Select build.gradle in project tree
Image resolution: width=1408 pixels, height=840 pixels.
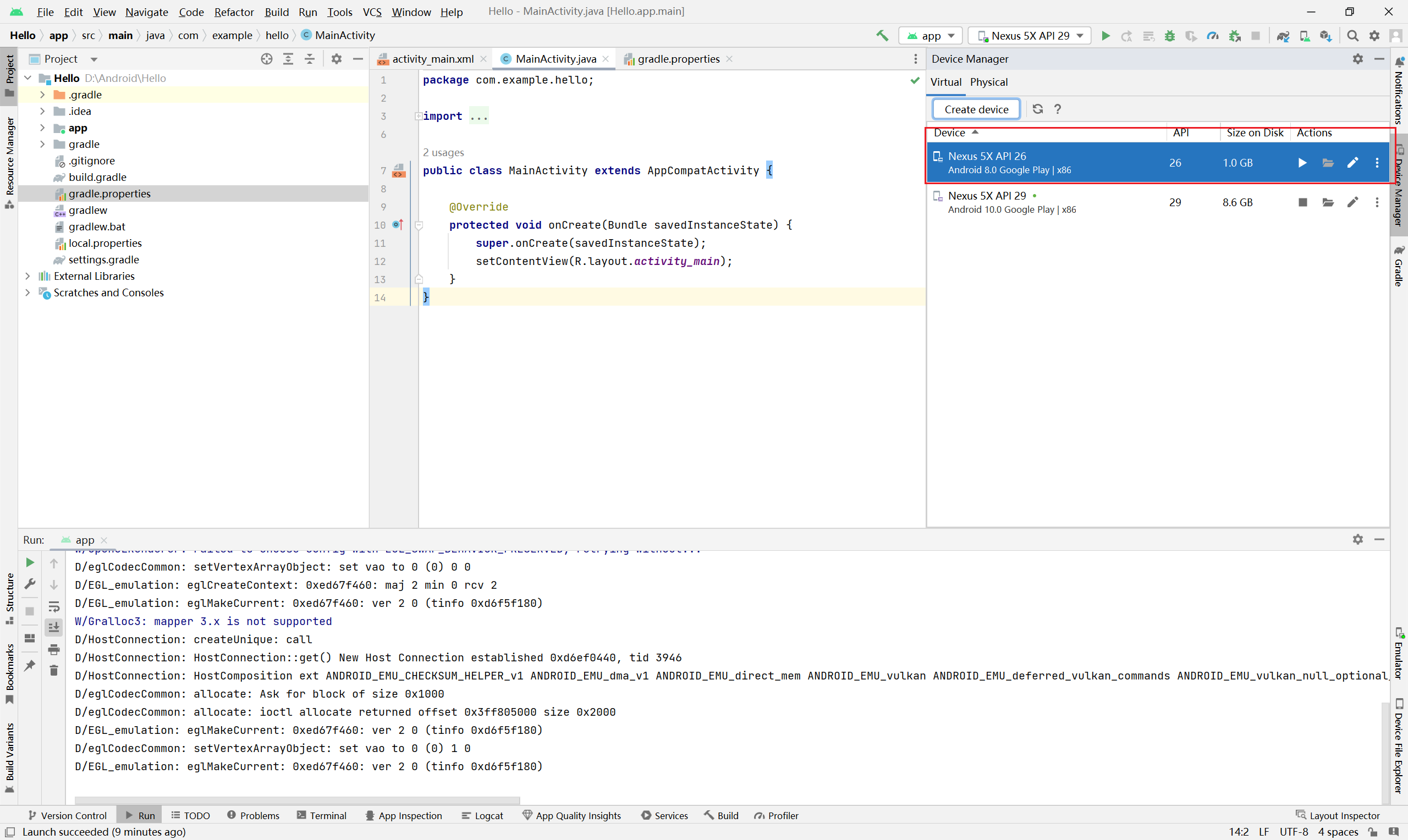point(97,177)
